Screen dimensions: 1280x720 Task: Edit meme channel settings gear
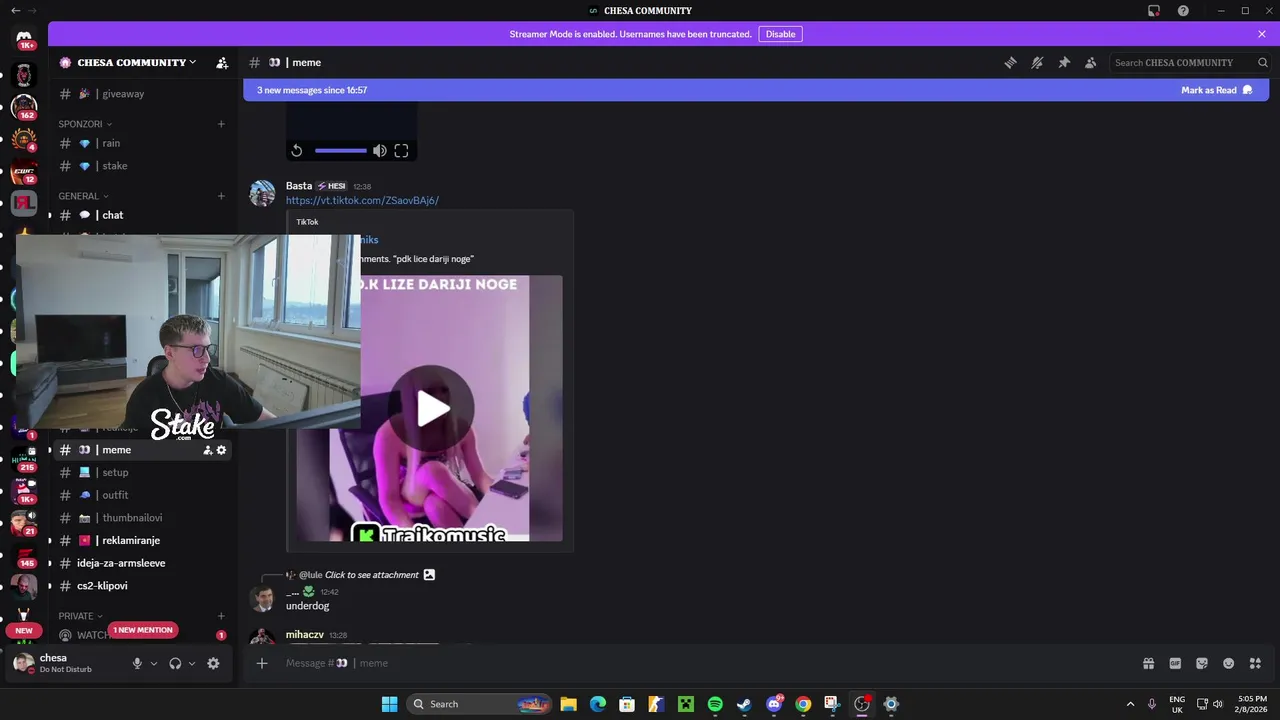222,450
